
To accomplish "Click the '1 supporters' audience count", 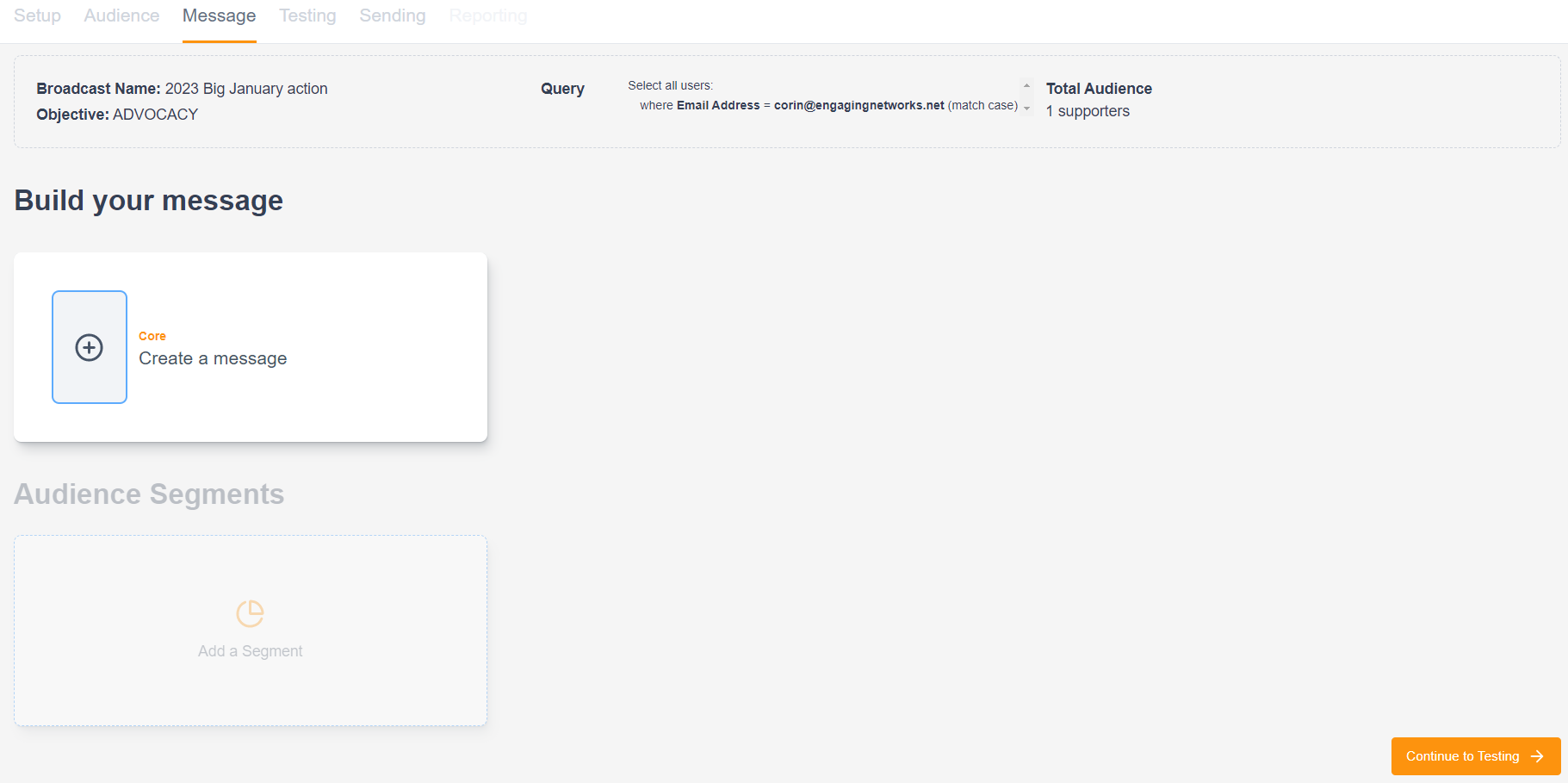I will click(1088, 111).
